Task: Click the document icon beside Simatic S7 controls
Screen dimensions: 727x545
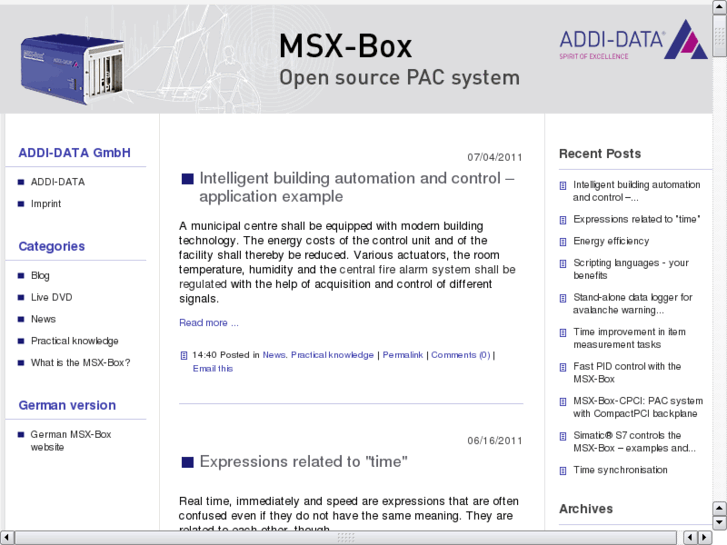Action: pos(563,436)
